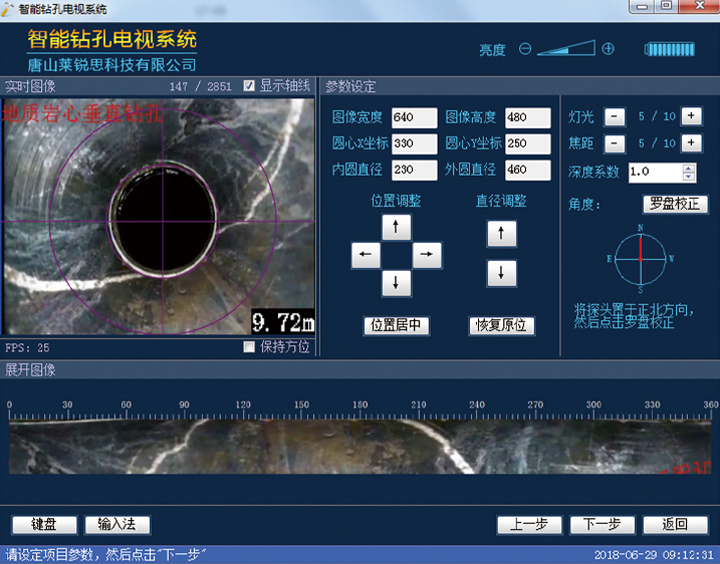The height and width of the screenshot is (564, 720).
Task: Click the position adjust down arrow
Action: tap(397, 283)
